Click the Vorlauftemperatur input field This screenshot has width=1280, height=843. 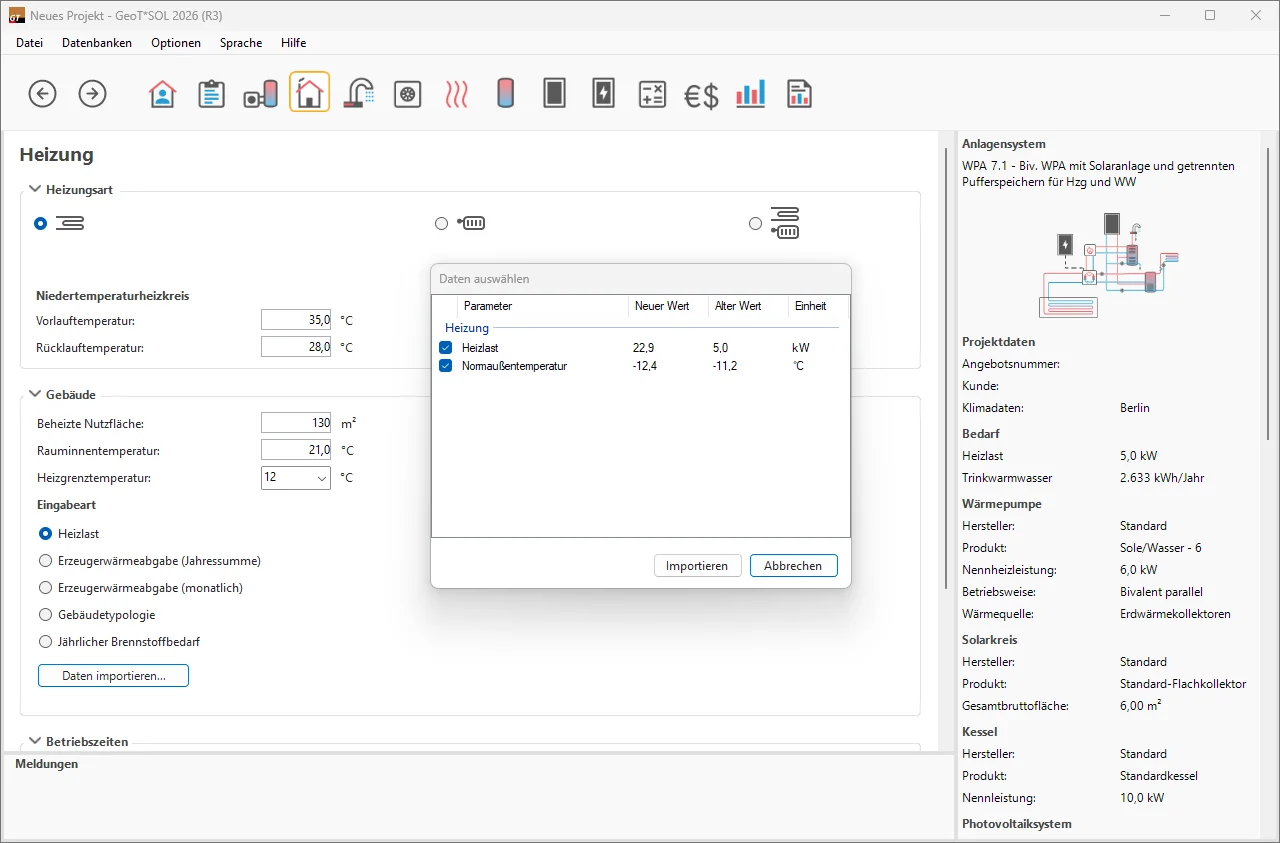pyautogui.click(x=296, y=320)
